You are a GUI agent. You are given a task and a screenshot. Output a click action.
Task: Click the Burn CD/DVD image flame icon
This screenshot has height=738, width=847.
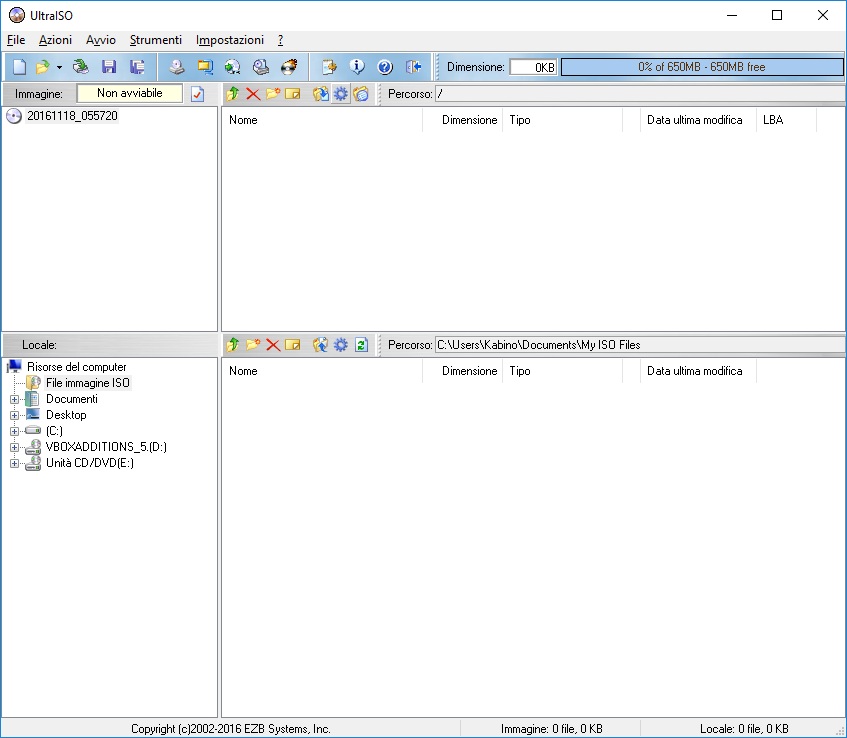tap(290, 67)
